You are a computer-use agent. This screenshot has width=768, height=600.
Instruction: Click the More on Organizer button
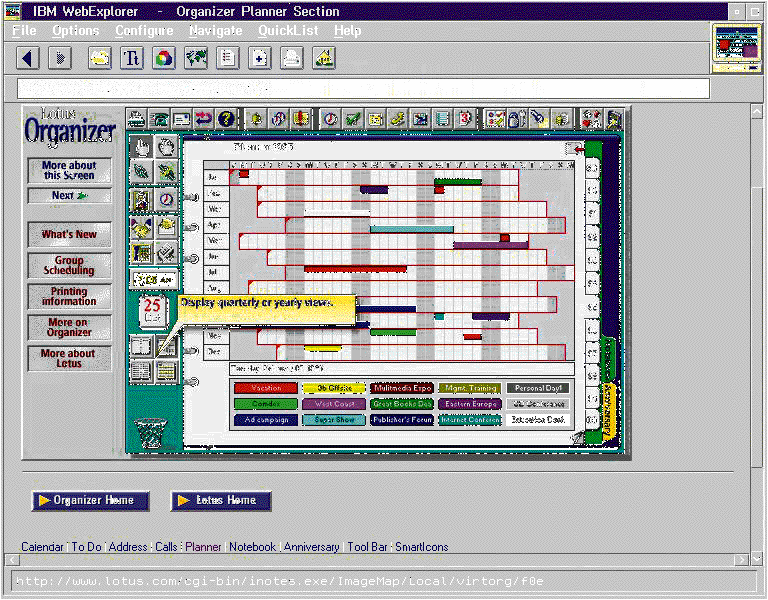(x=69, y=327)
